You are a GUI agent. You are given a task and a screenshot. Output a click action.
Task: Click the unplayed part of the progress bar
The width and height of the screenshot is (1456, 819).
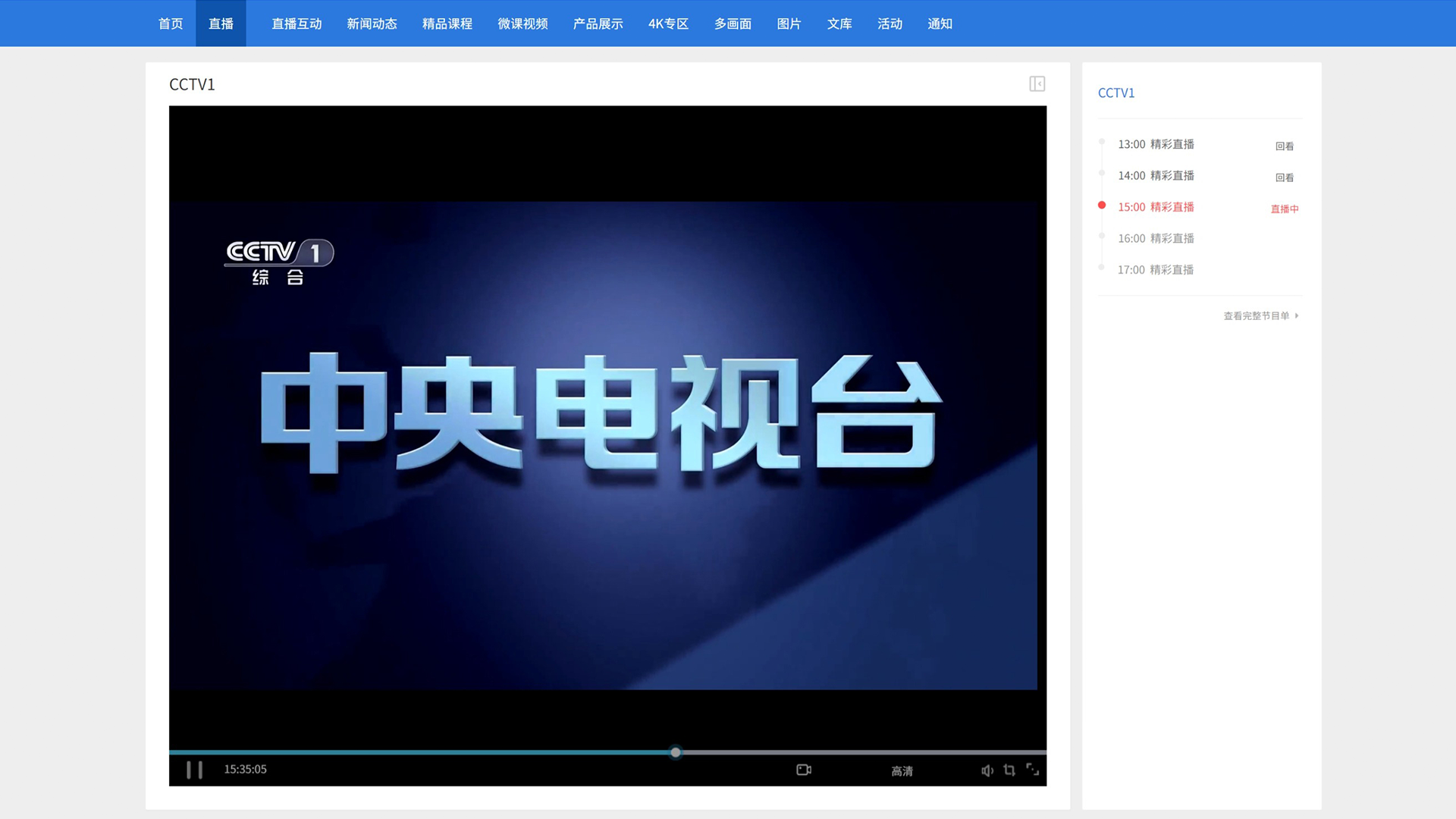tap(864, 752)
